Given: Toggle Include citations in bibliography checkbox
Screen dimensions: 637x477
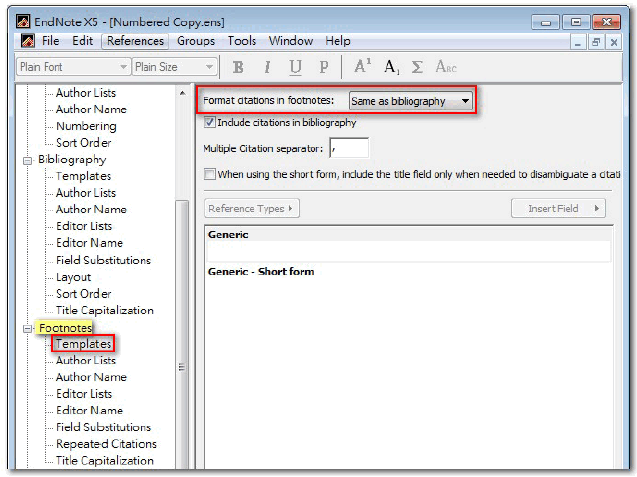Looking at the screenshot, I should (210, 122).
